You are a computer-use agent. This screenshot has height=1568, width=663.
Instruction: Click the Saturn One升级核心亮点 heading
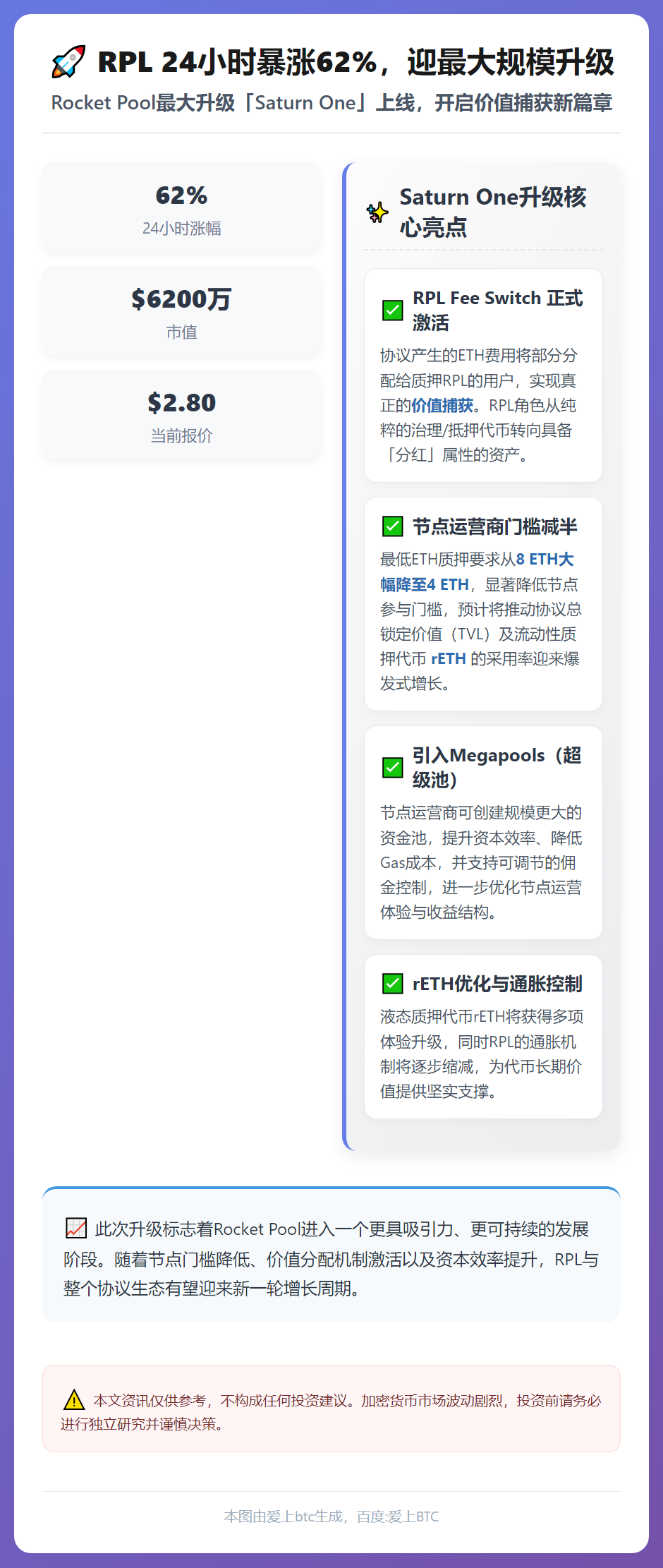pyautogui.click(x=493, y=212)
